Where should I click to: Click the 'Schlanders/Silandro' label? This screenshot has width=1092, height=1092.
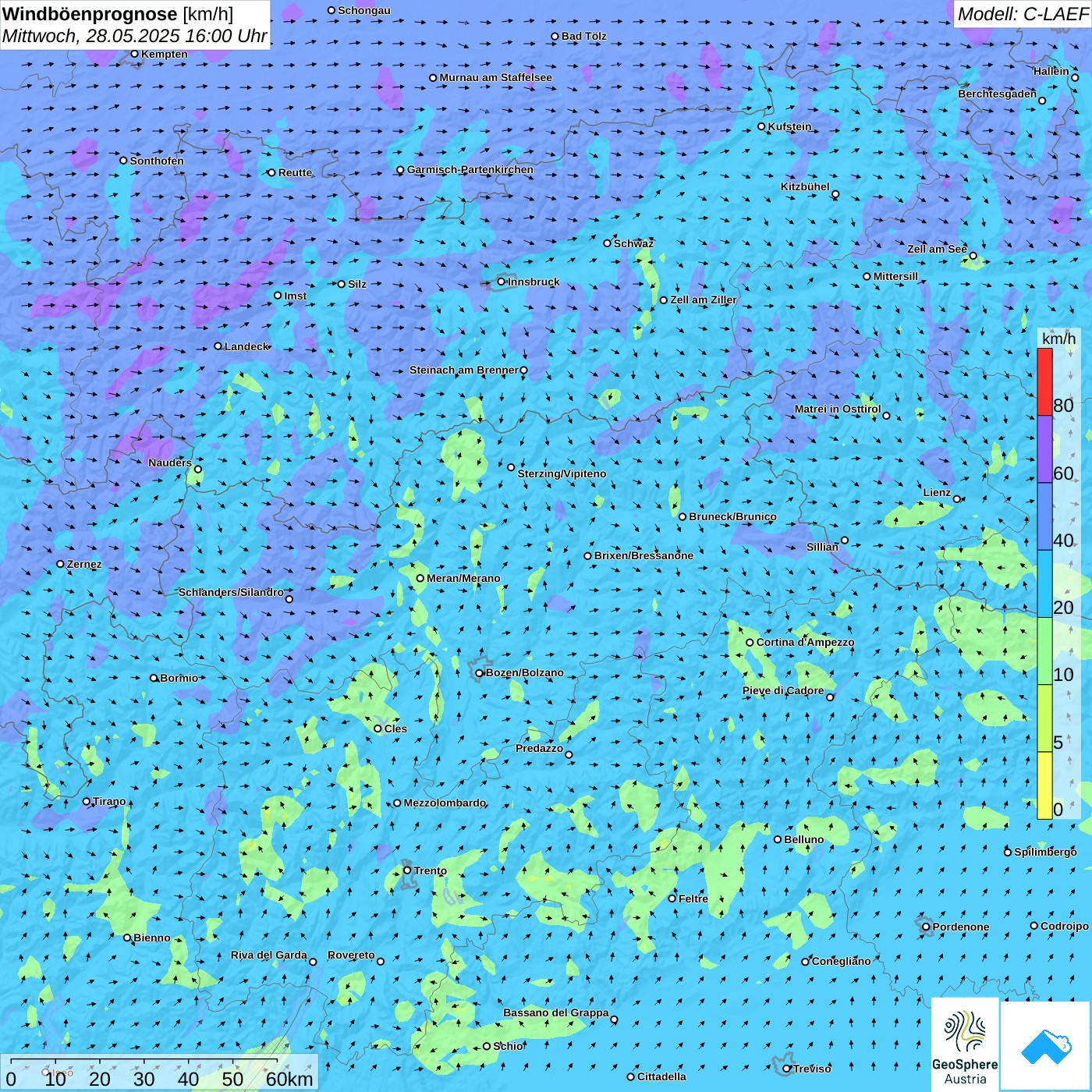point(231,592)
